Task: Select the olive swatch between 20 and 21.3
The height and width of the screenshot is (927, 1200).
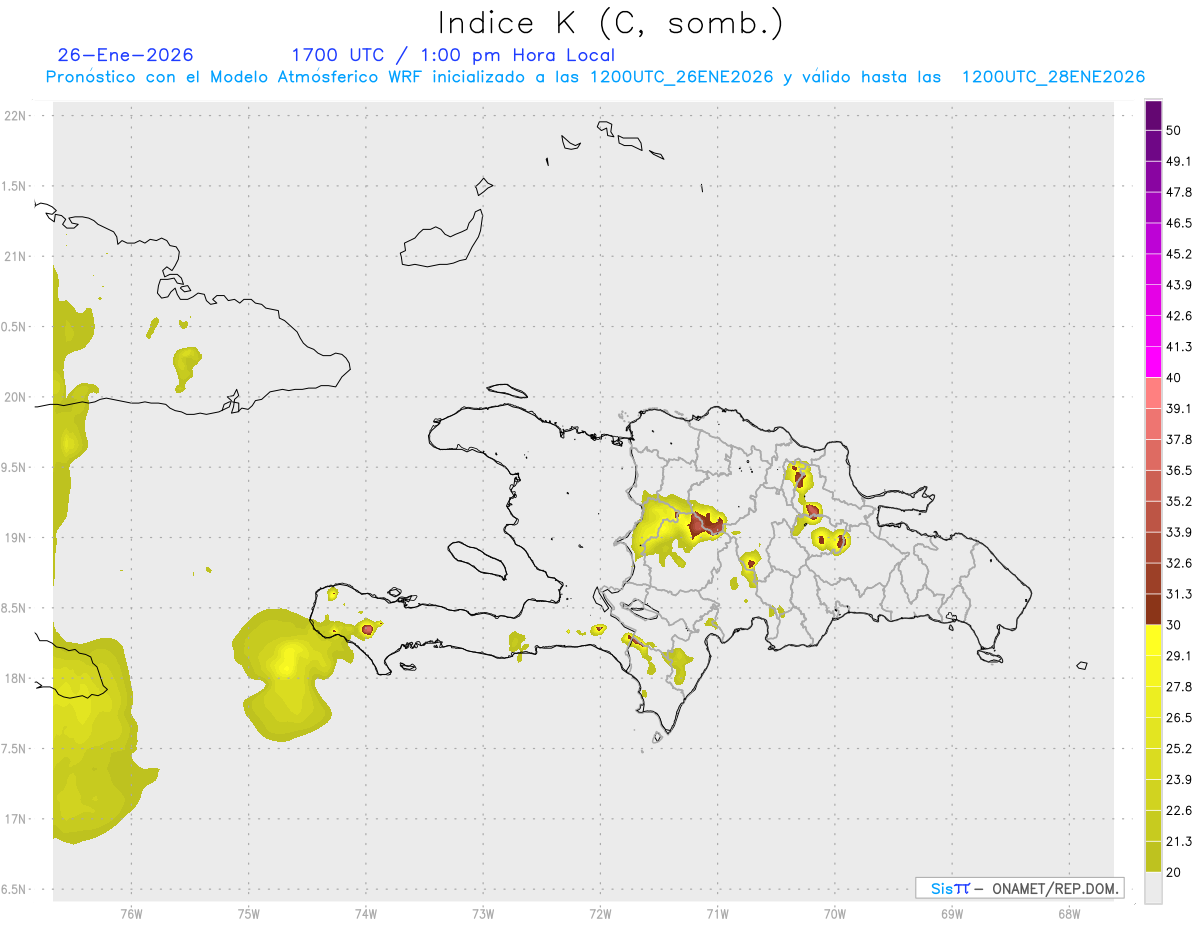Action: coord(1153,857)
